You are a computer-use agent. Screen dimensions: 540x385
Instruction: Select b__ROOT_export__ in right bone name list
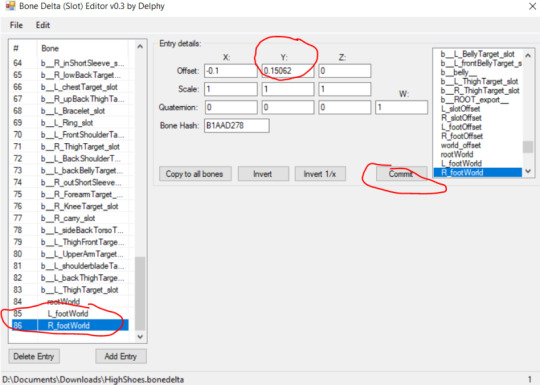click(478, 100)
